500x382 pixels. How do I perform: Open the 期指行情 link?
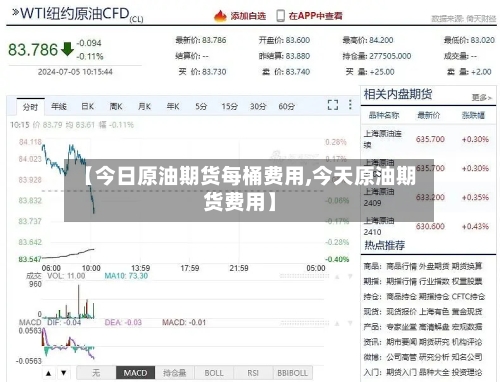click(x=401, y=281)
